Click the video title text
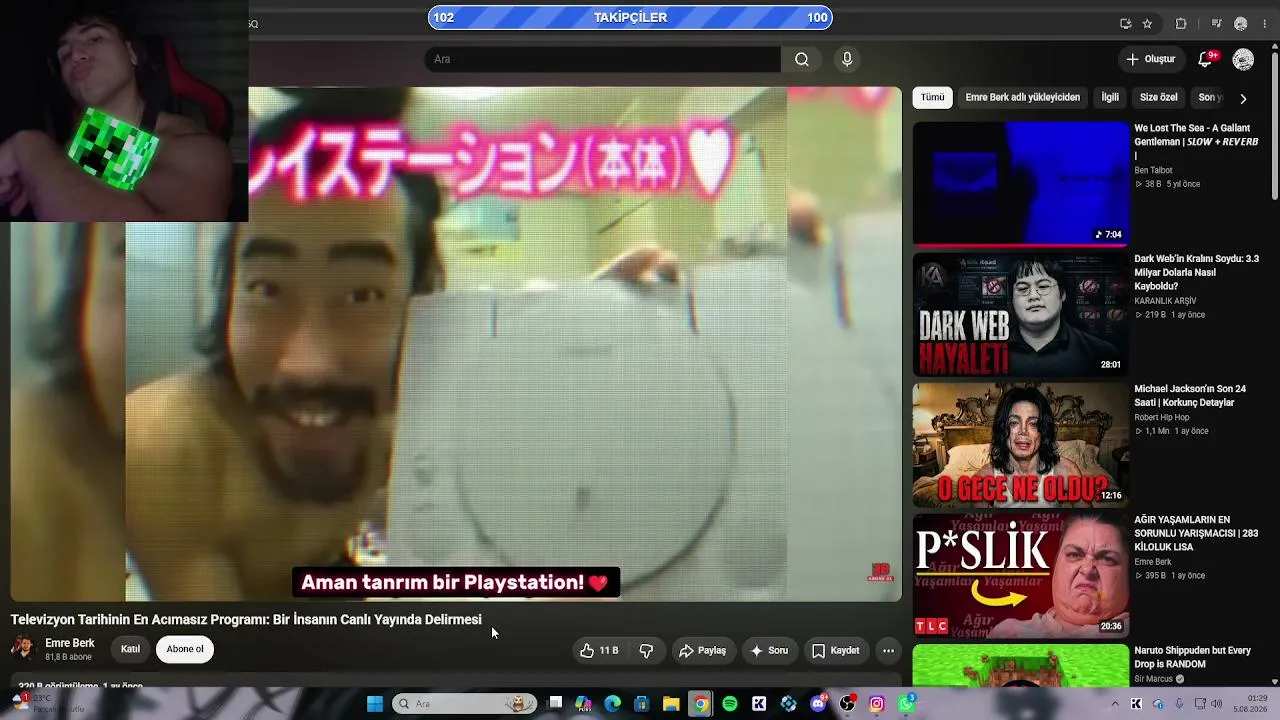 click(246, 620)
